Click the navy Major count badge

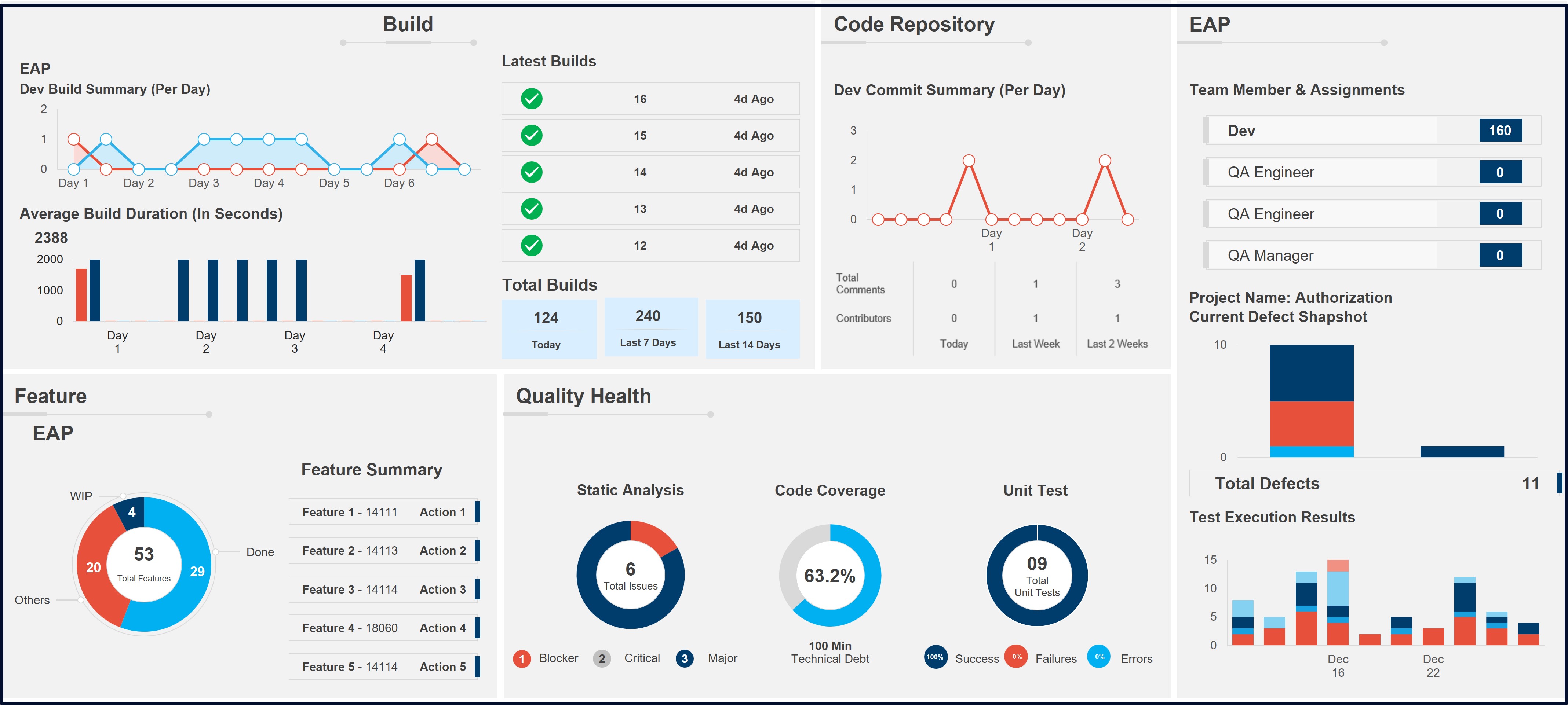tap(684, 659)
